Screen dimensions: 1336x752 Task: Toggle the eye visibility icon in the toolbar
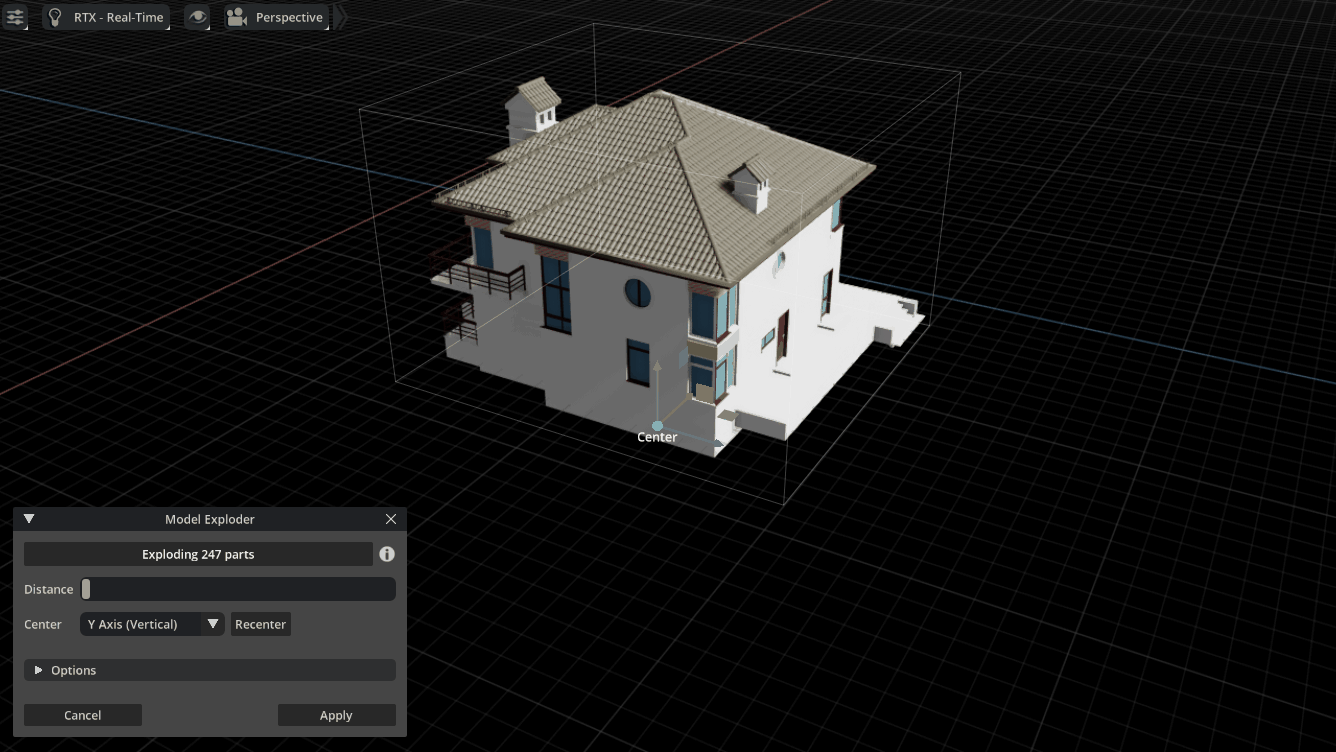pyautogui.click(x=197, y=17)
